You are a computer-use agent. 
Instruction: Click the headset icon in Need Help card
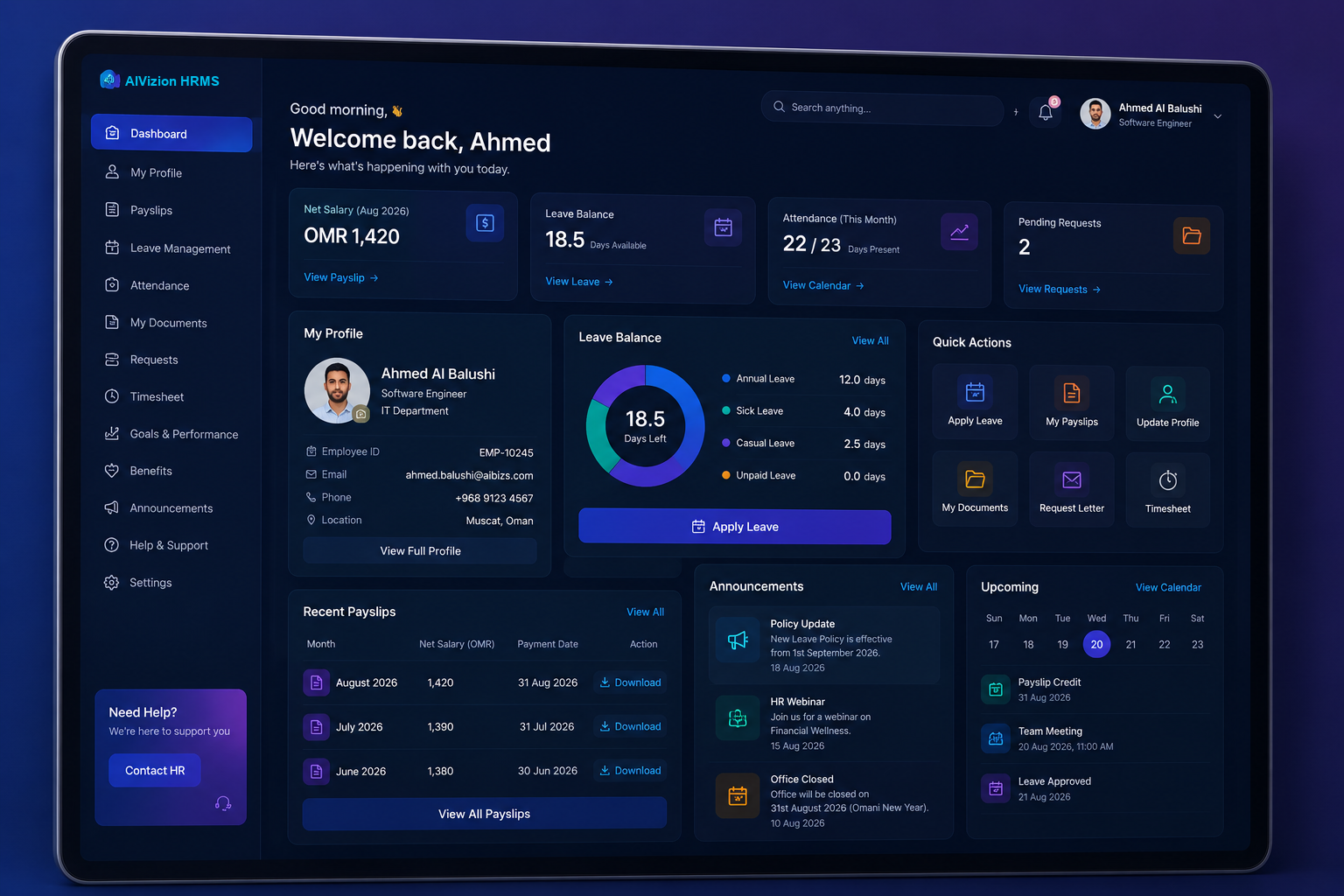click(223, 803)
